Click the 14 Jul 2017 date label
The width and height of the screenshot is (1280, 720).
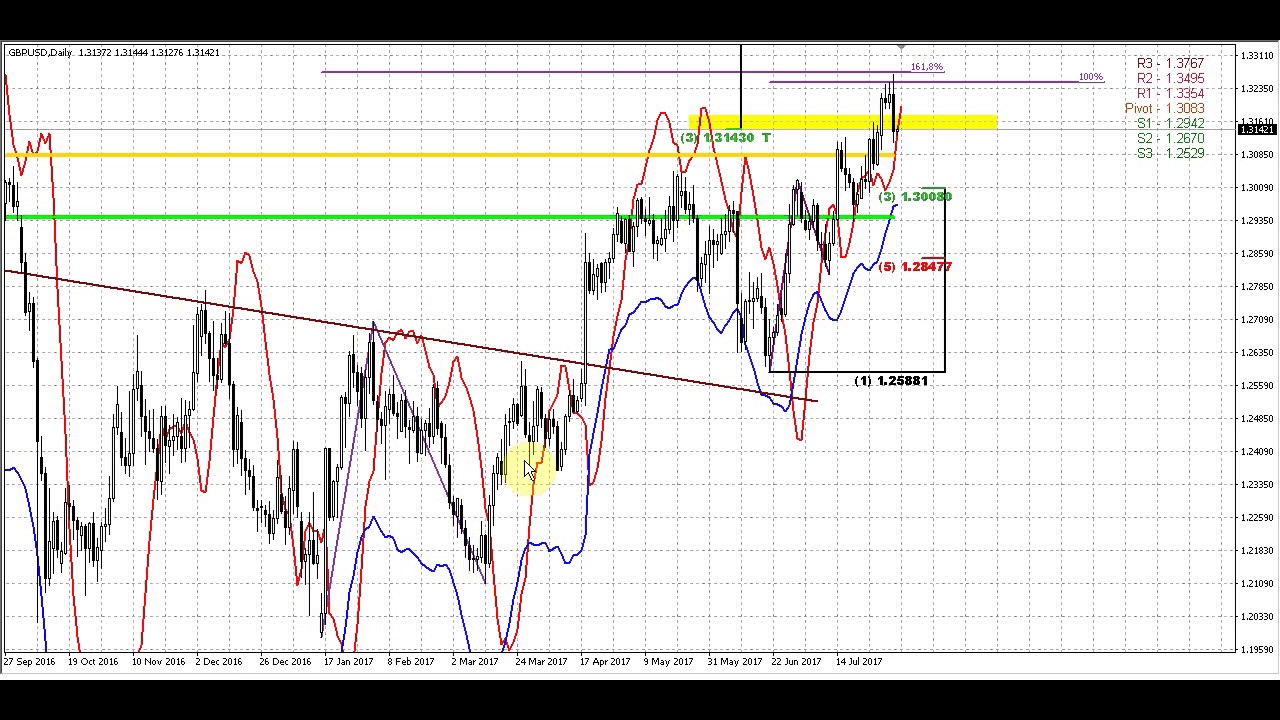click(x=859, y=662)
